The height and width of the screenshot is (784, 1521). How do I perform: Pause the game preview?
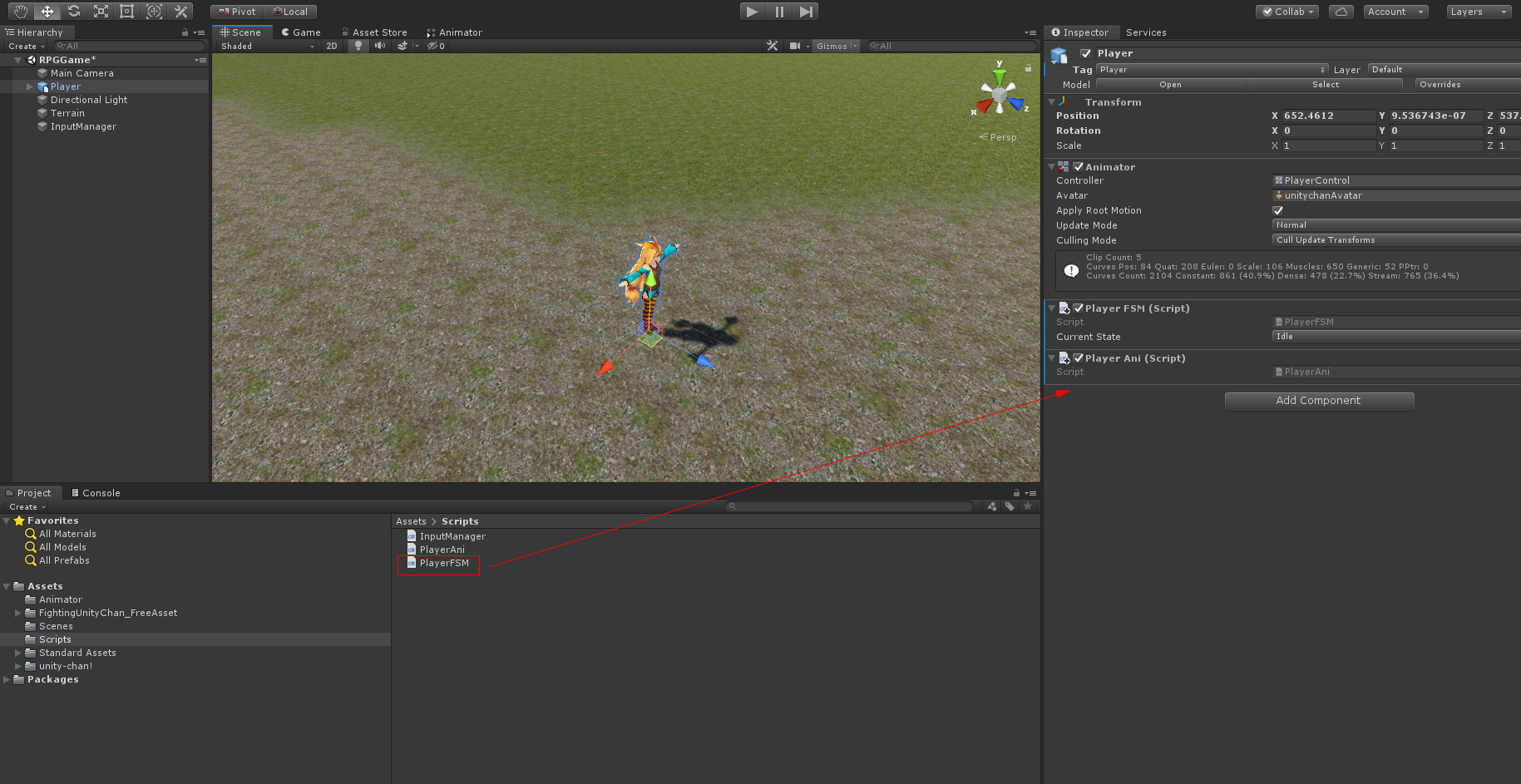click(x=779, y=11)
